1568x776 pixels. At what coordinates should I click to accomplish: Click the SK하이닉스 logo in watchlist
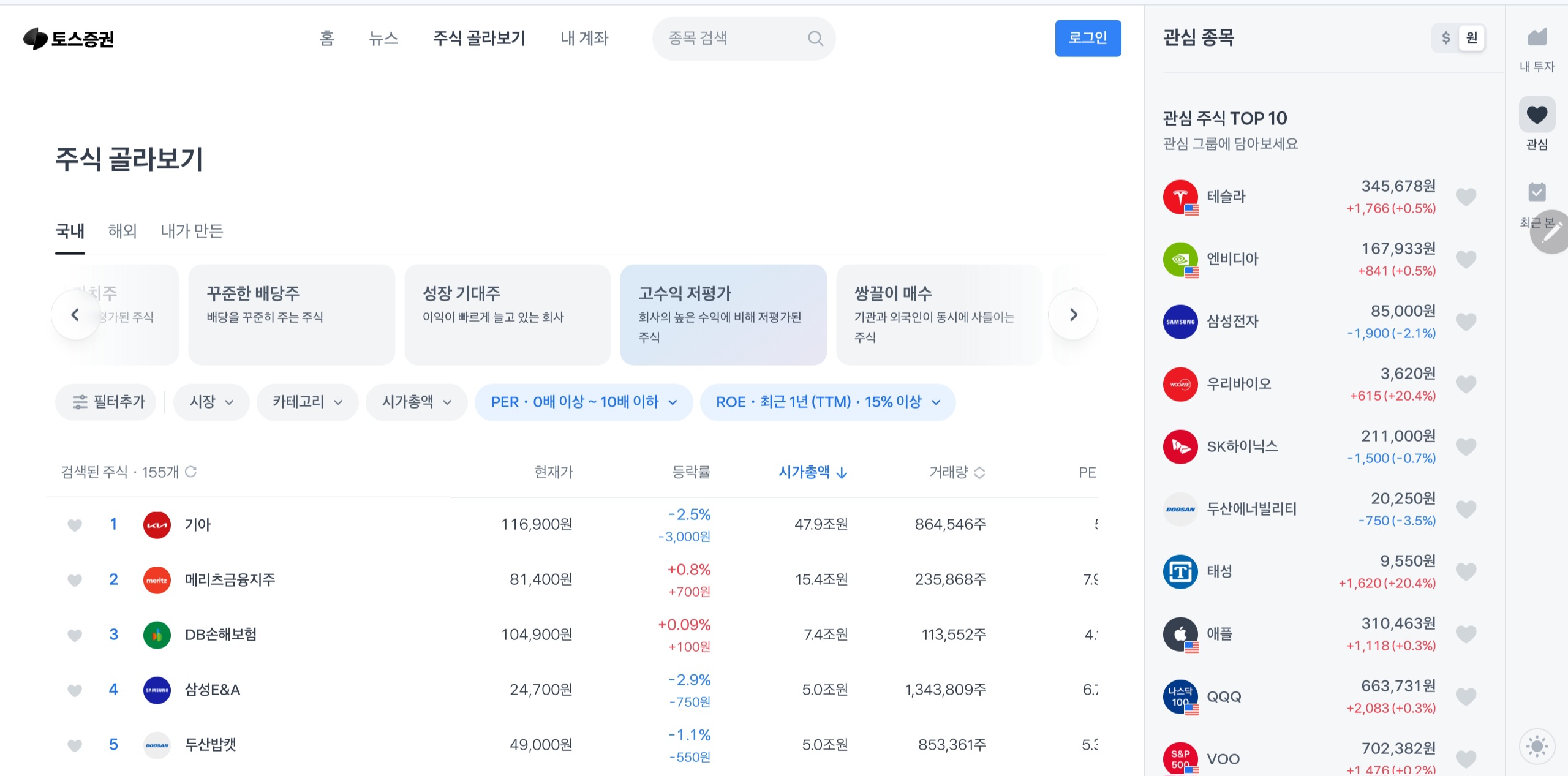[x=1180, y=447]
